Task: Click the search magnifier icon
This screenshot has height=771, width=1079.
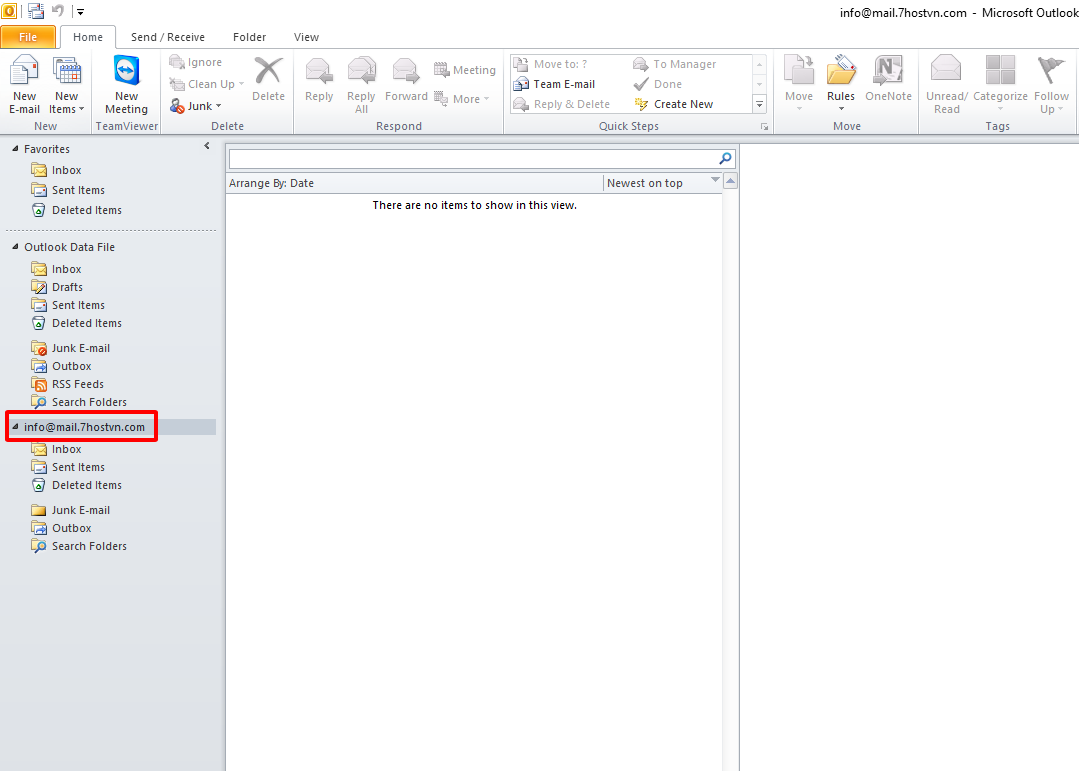Action: click(x=725, y=159)
